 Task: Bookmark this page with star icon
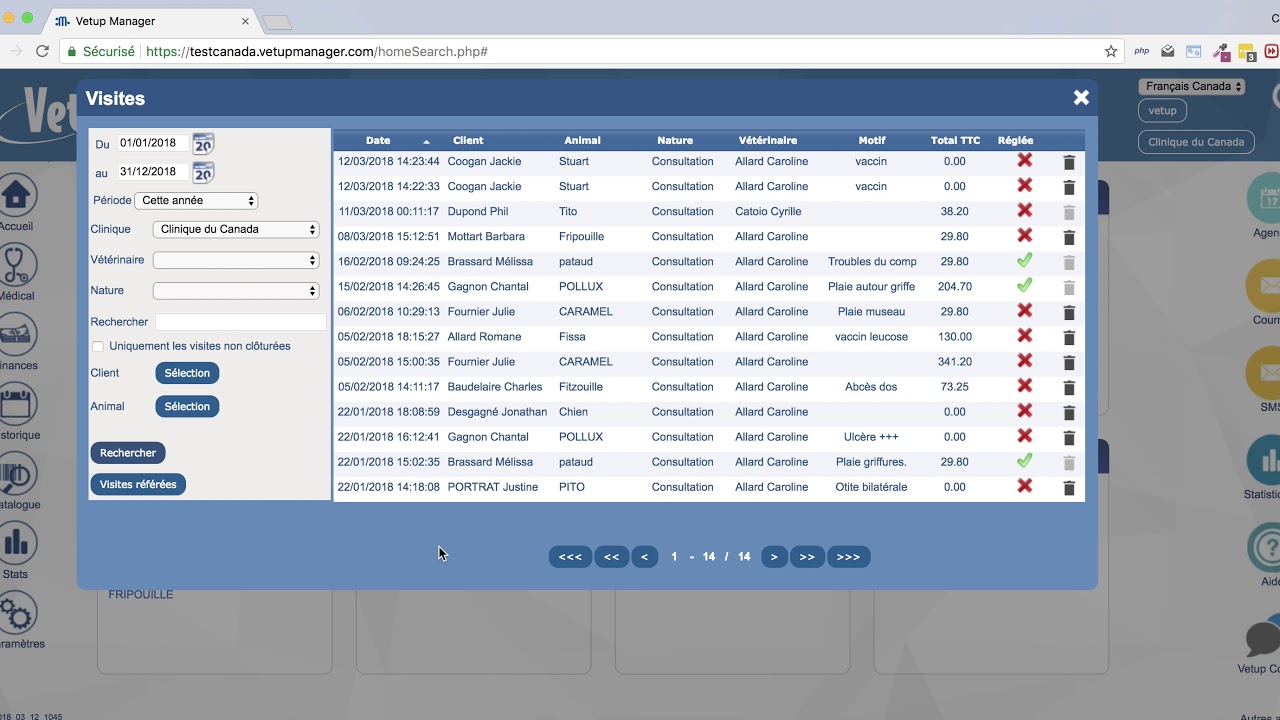point(1110,51)
